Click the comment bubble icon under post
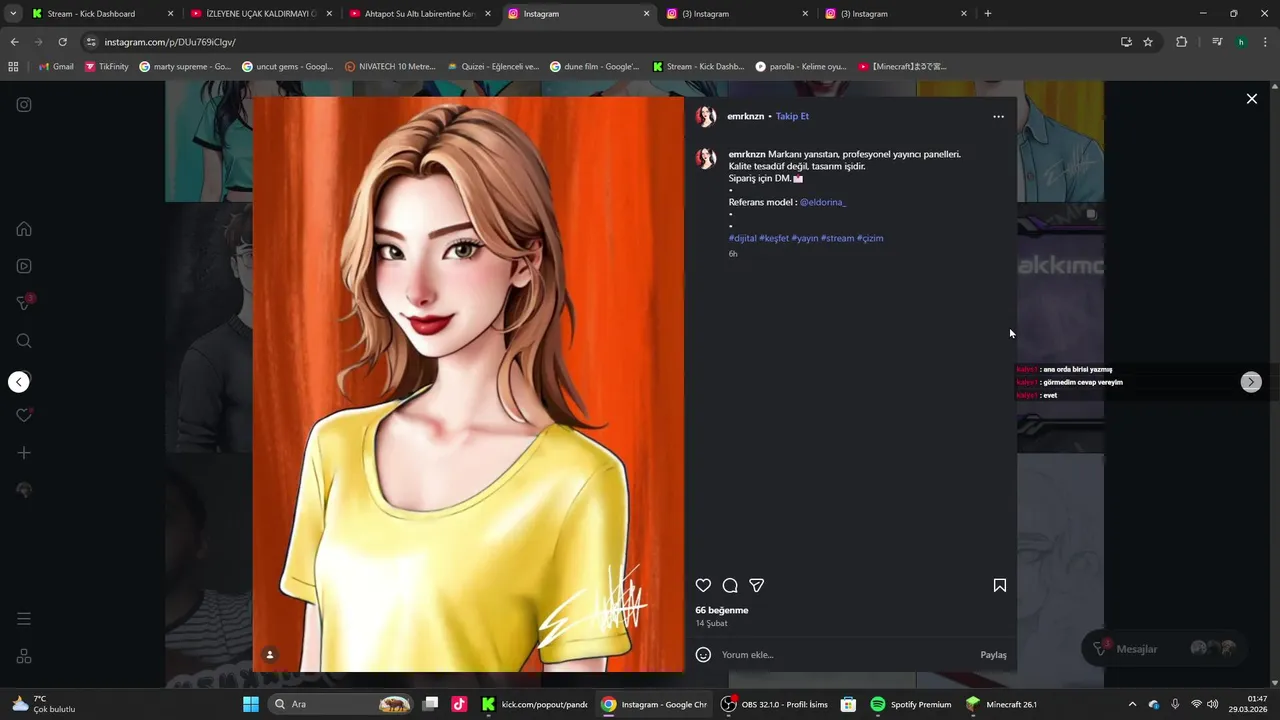The width and height of the screenshot is (1280, 720). [x=730, y=586]
